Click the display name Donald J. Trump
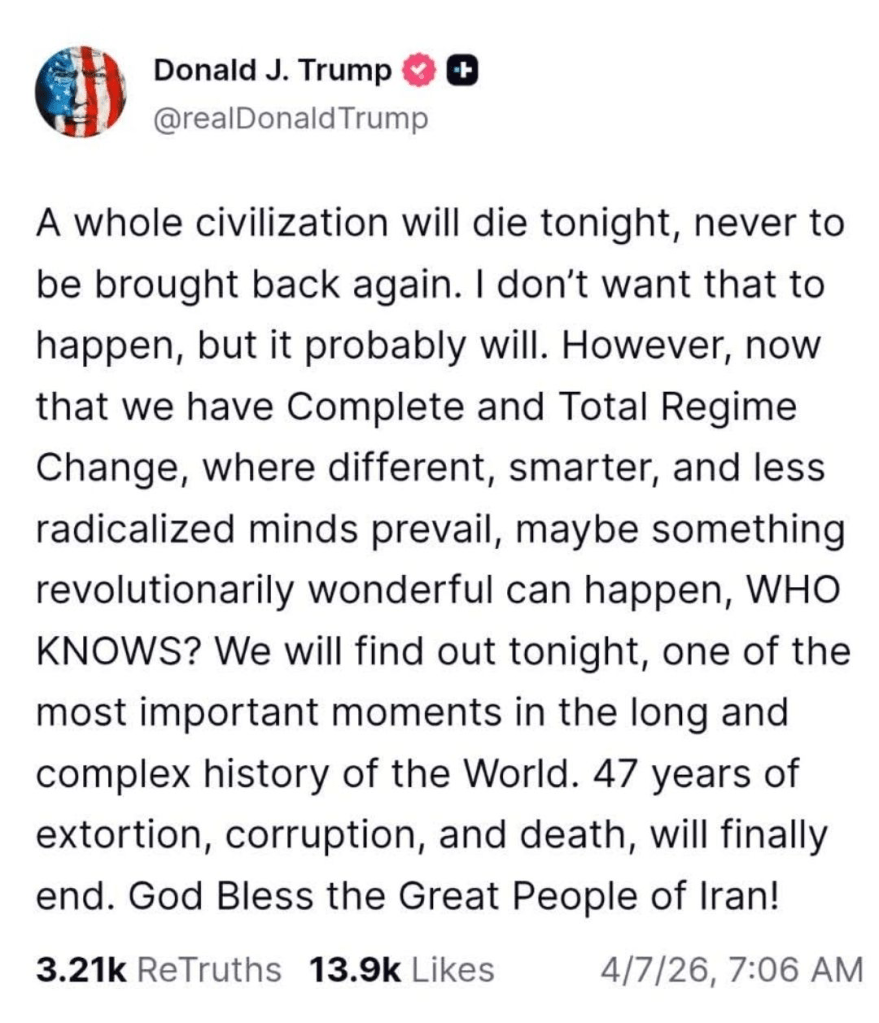The image size is (879, 1023). [x=272, y=71]
